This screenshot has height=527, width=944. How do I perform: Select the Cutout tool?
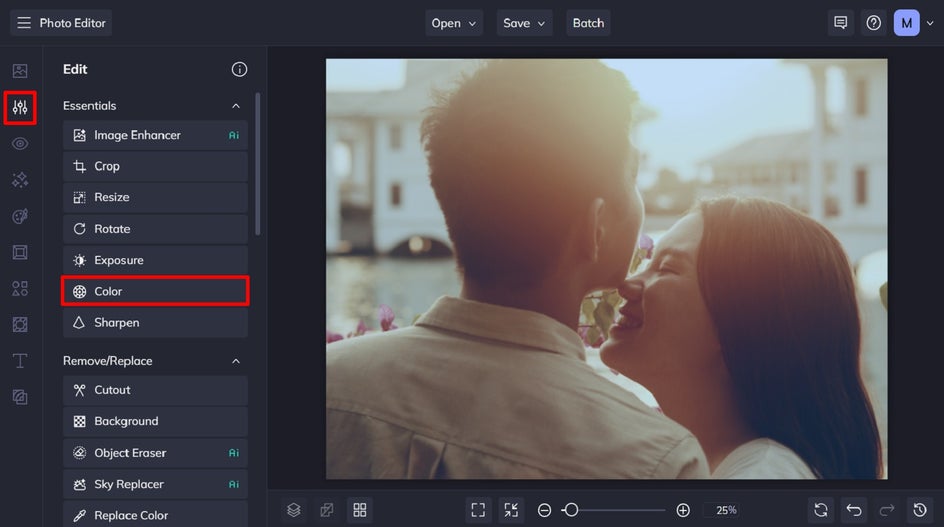pyautogui.click(x=155, y=390)
